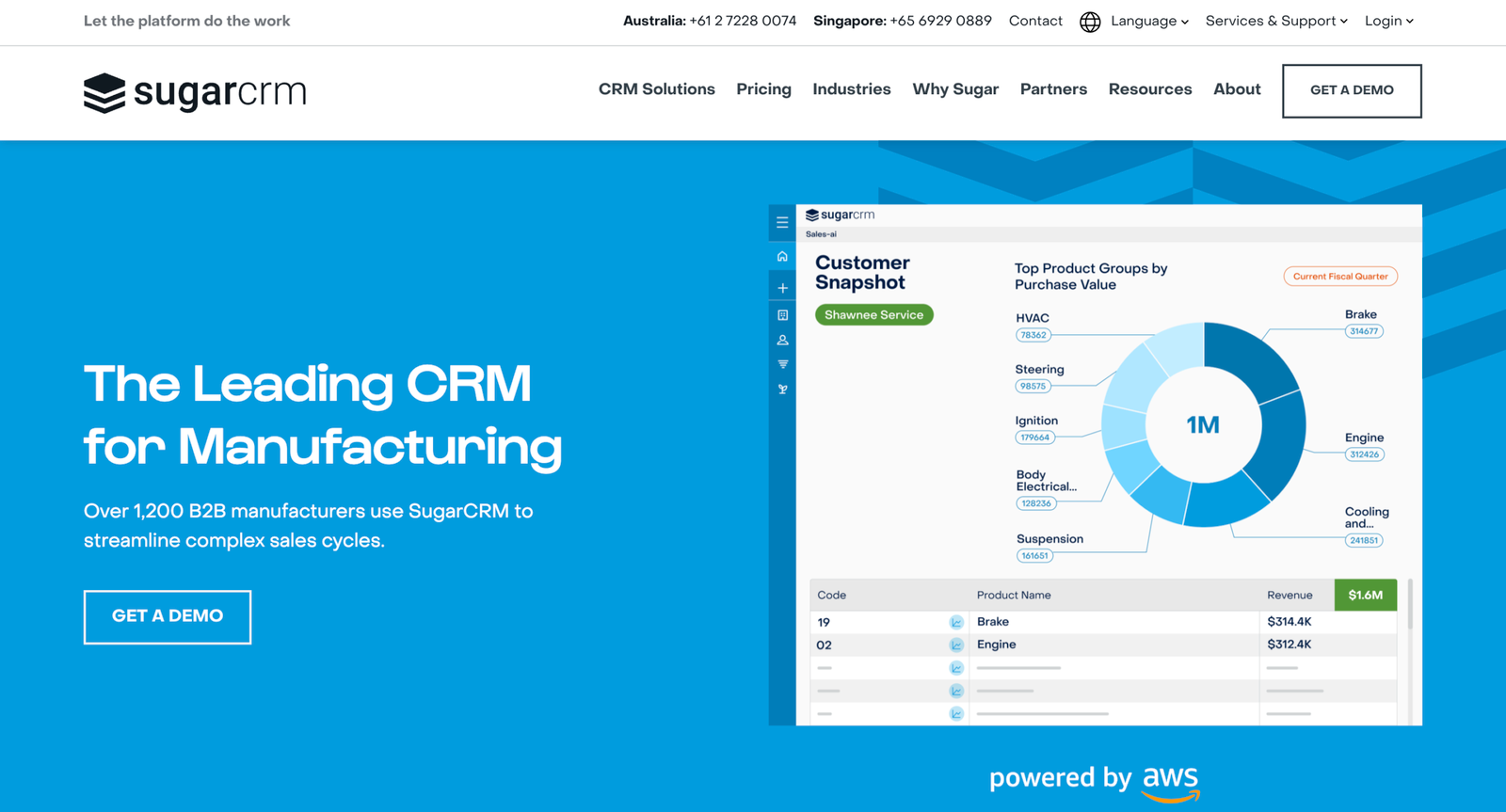
Task: Click the plant sprout icon in dashboard sidebar
Action: 782,389
